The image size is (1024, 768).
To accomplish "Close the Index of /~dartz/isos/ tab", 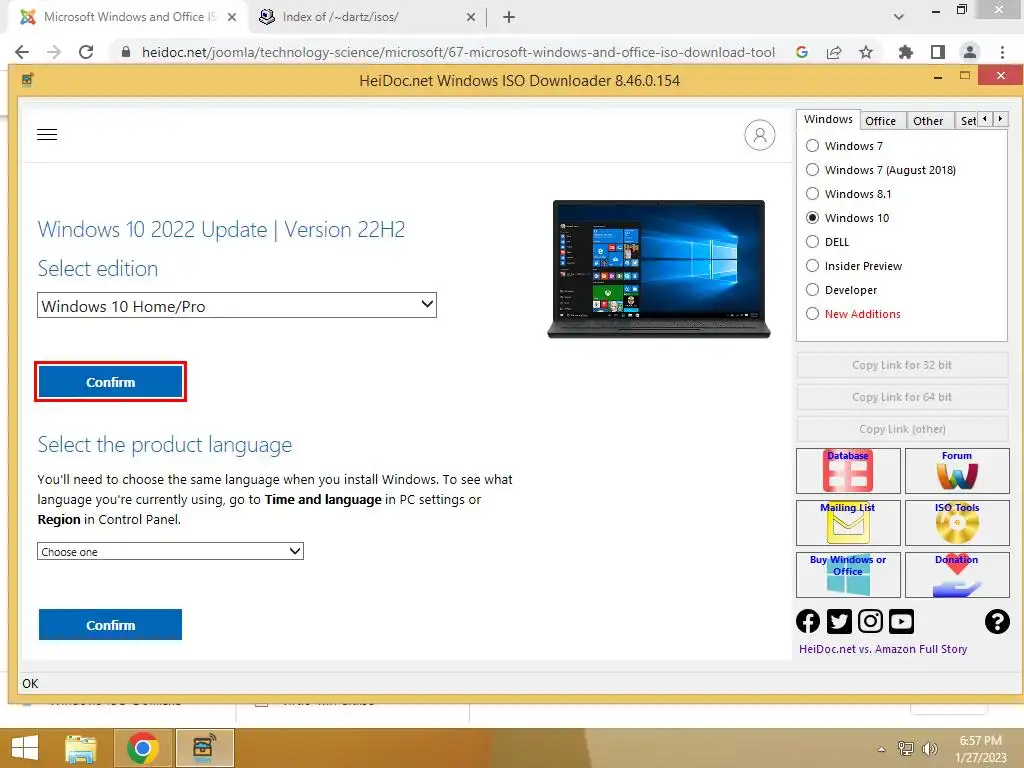I will pos(471,18).
